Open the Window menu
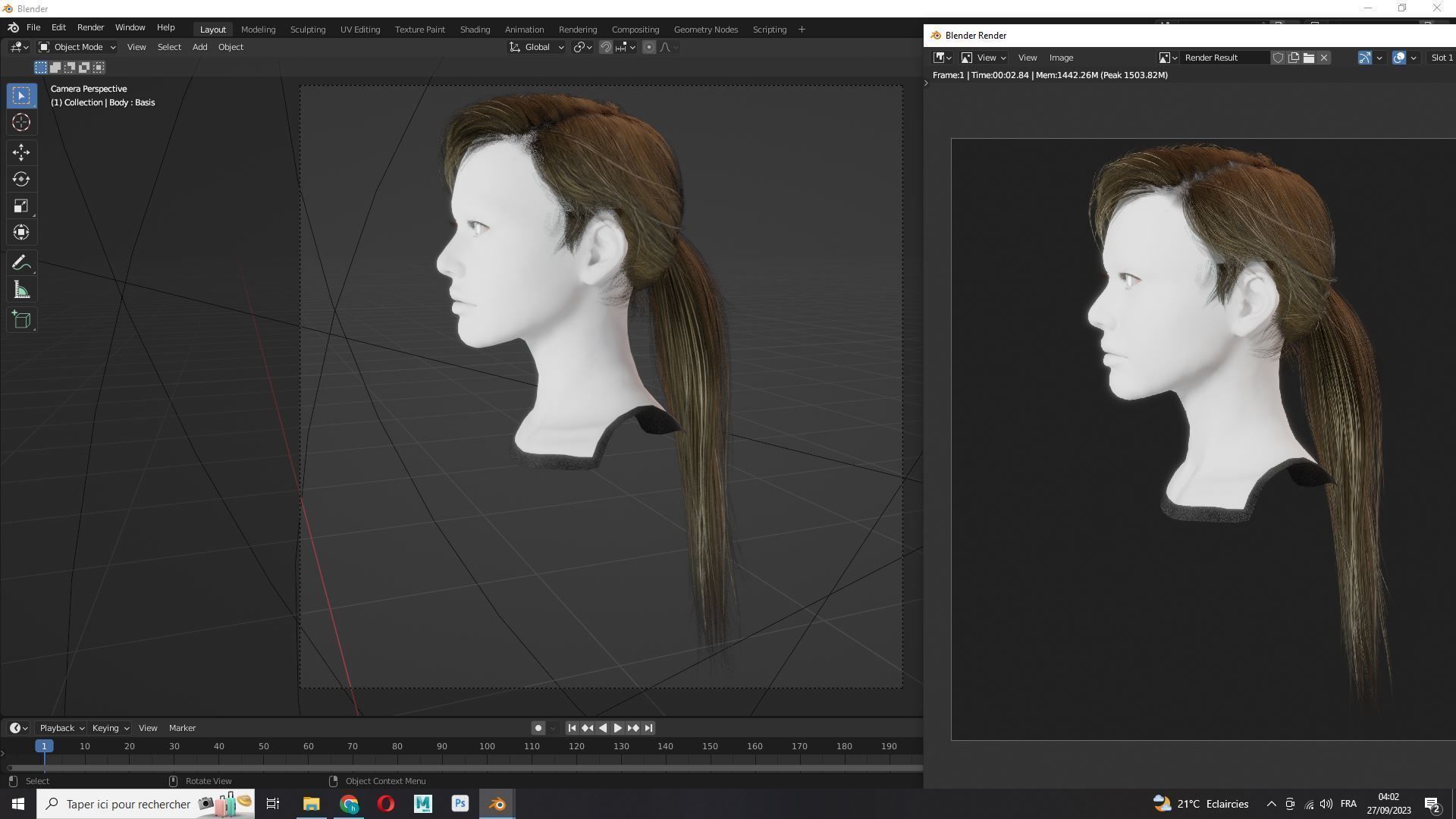 pyautogui.click(x=130, y=27)
